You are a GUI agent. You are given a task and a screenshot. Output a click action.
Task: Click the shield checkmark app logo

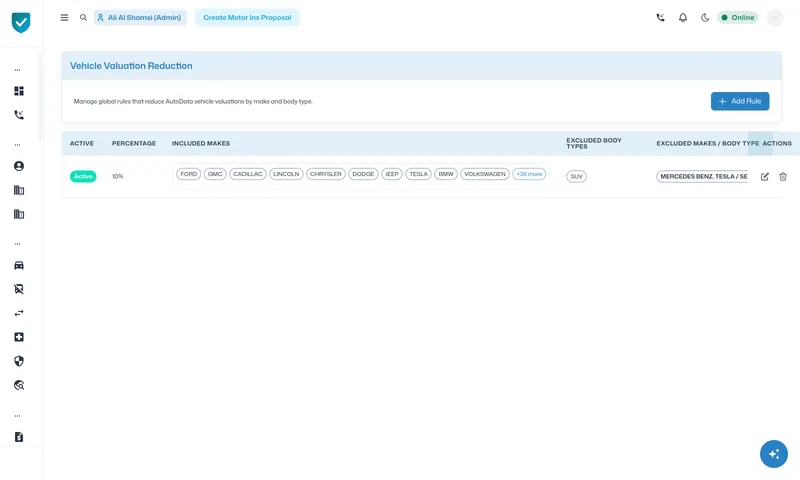(21, 22)
